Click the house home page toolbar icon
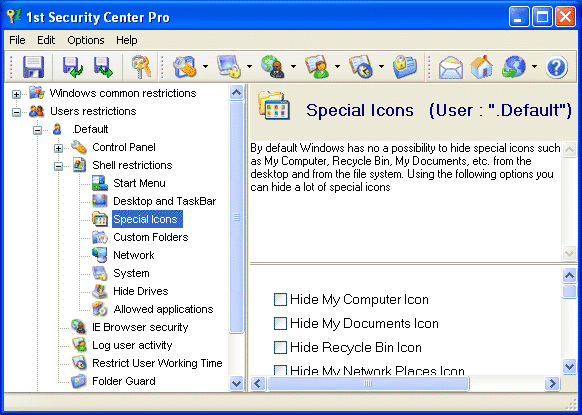582x415 pixels. (481, 67)
